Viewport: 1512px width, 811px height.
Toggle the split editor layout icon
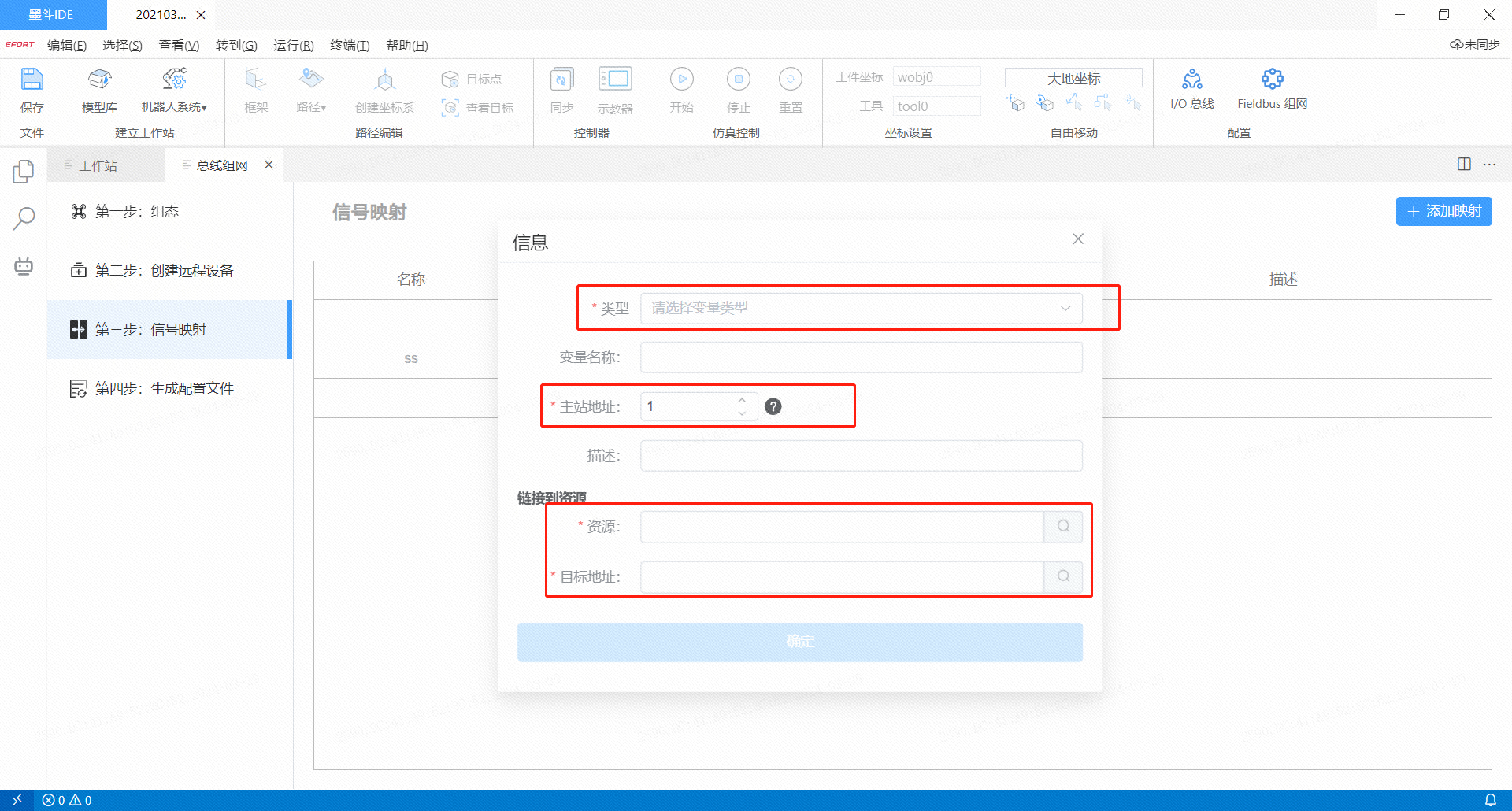coord(1464,165)
